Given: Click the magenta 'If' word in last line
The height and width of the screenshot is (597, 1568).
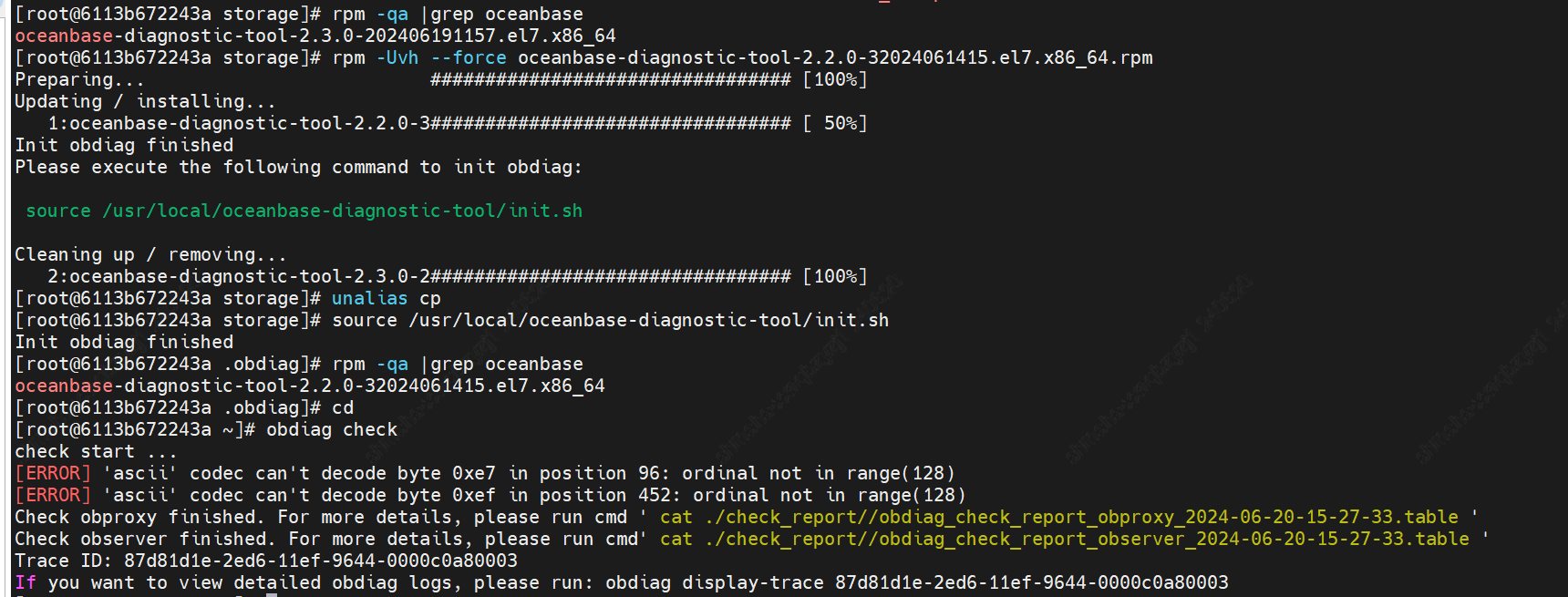Looking at the screenshot, I should point(26,582).
